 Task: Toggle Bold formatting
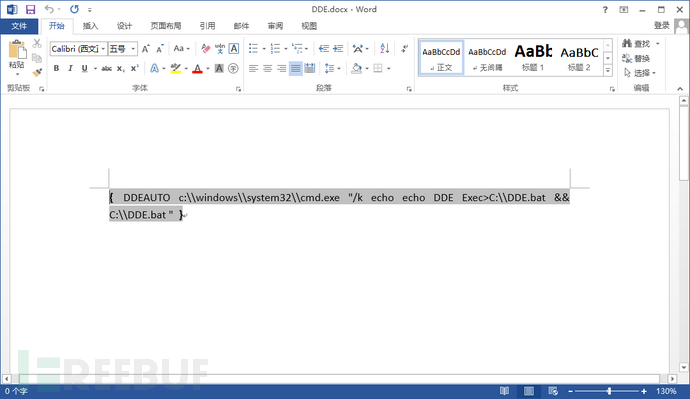(56, 68)
